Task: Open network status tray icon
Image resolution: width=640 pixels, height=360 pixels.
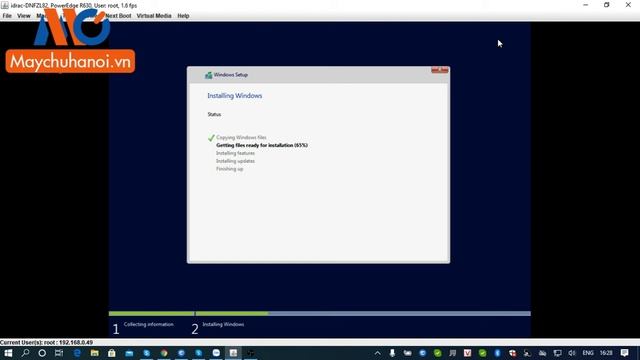Action: pyautogui.click(x=557, y=353)
